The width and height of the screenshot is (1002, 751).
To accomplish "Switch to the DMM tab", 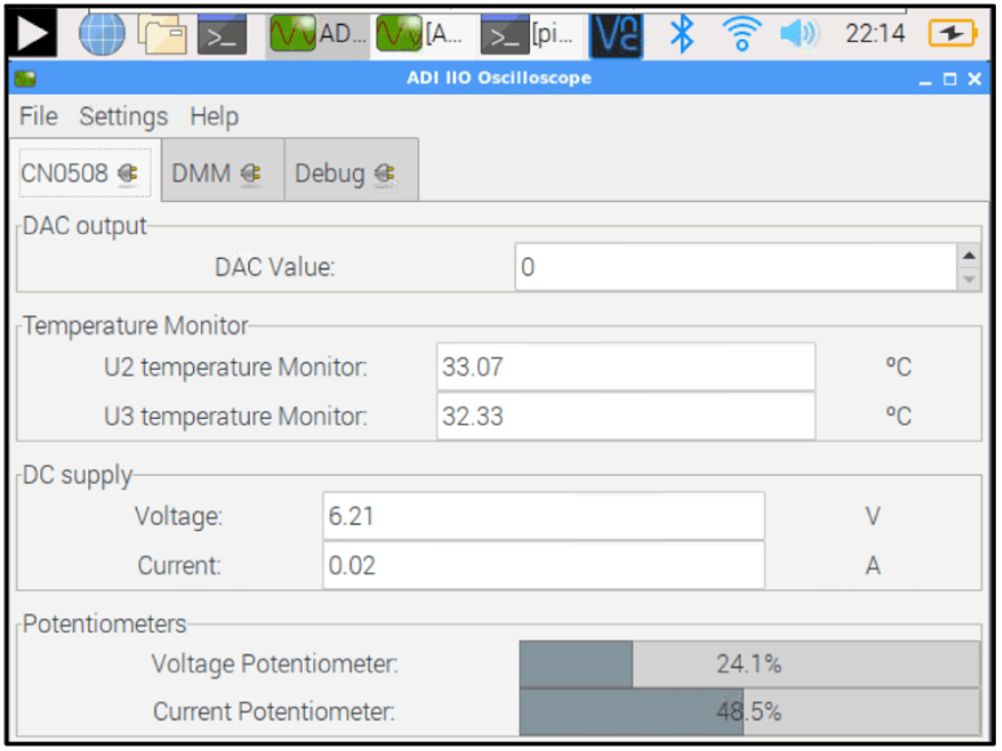I will click(x=202, y=174).
